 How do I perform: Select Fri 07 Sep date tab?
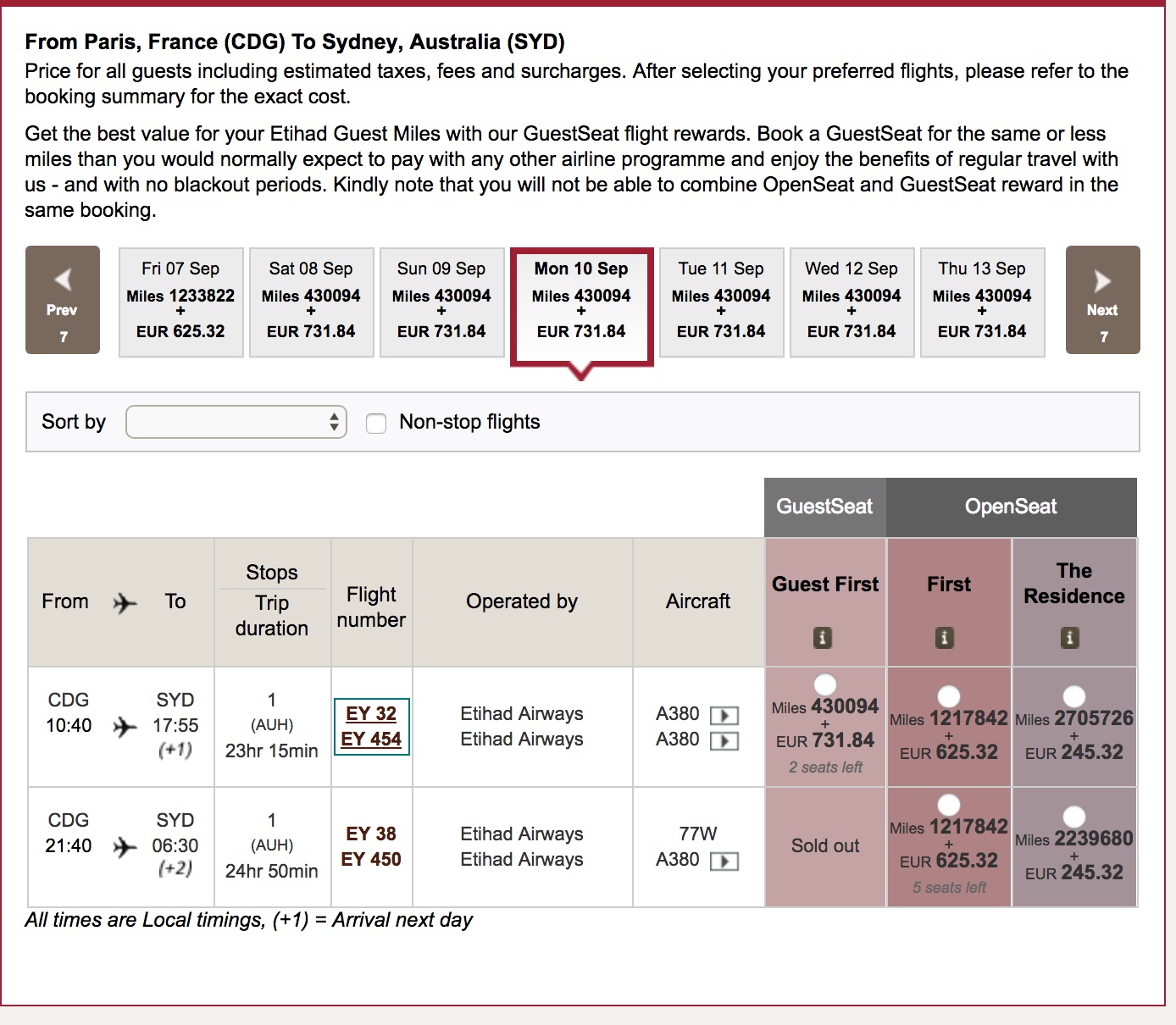point(180,302)
